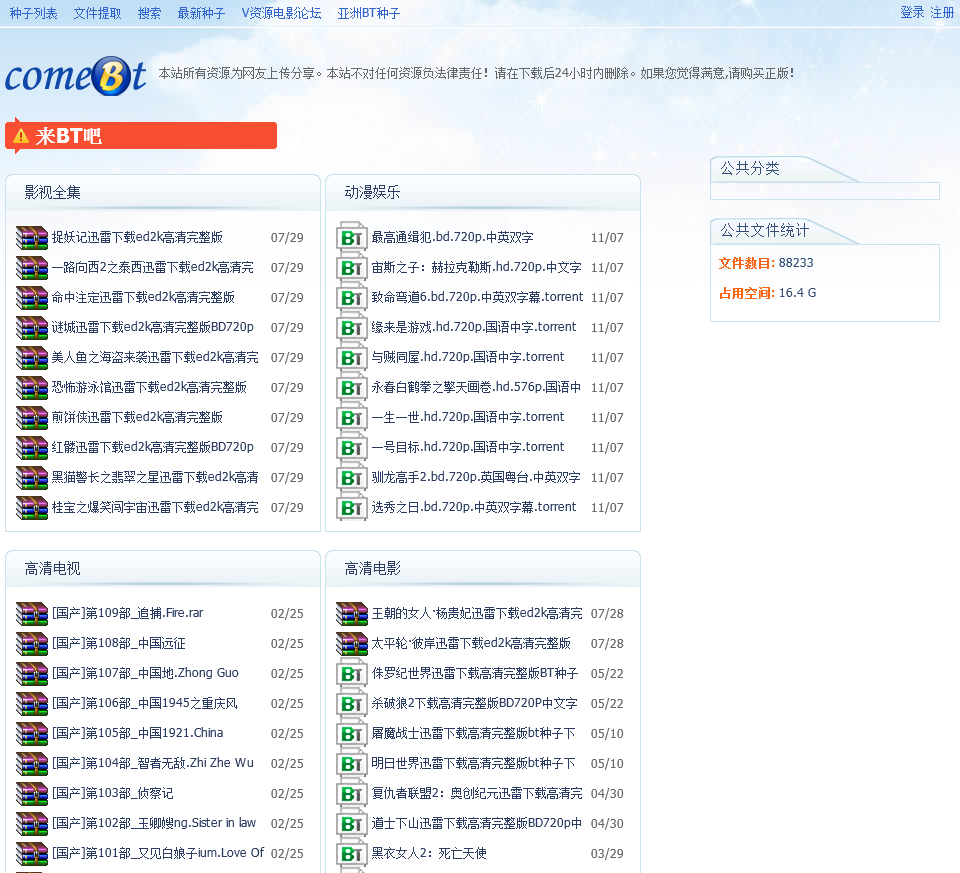Image resolution: width=960 pixels, height=873 pixels.
Task: Click the 注册 link
Action: point(942,13)
